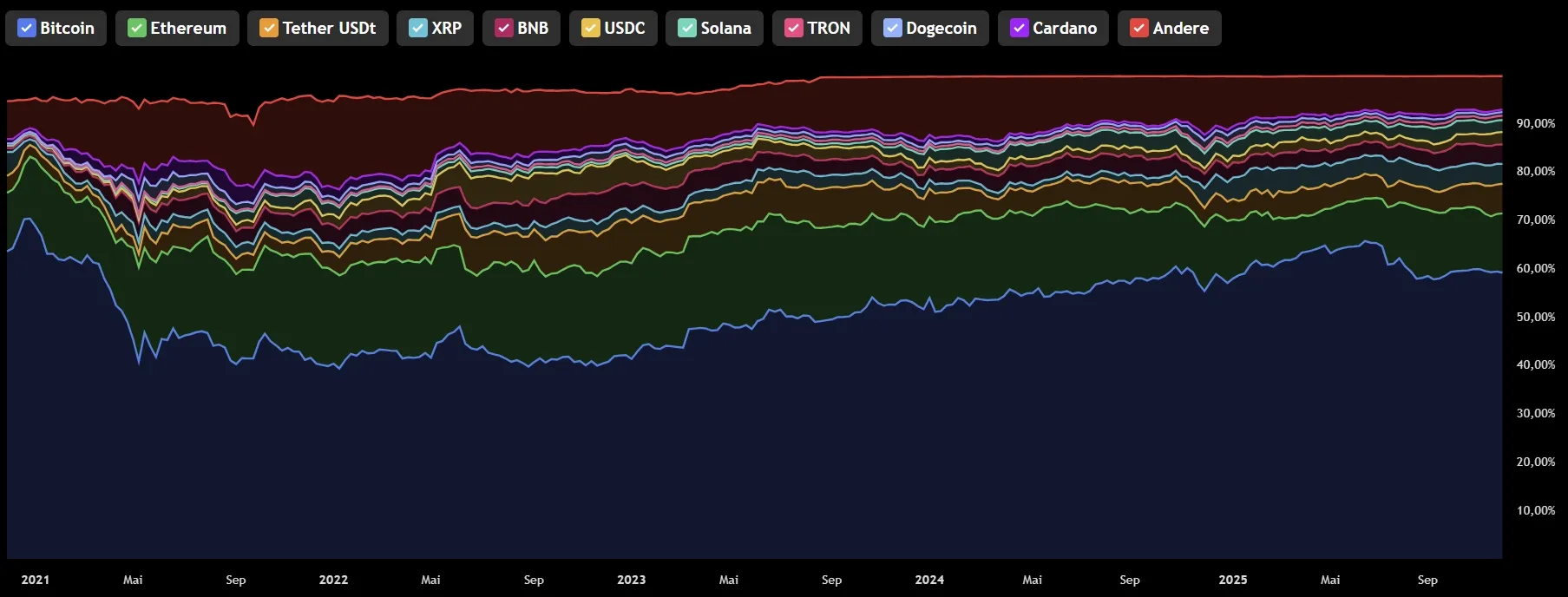
Task: Uncheck the Bitcoin legend checkbox
Action: (x=27, y=29)
